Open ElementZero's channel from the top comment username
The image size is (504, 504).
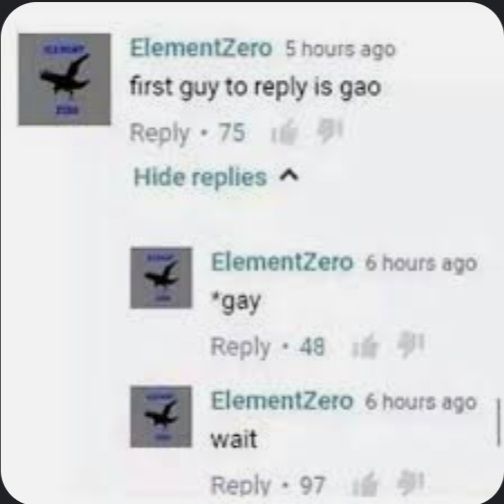pyautogui.click(x=201, y=48)
